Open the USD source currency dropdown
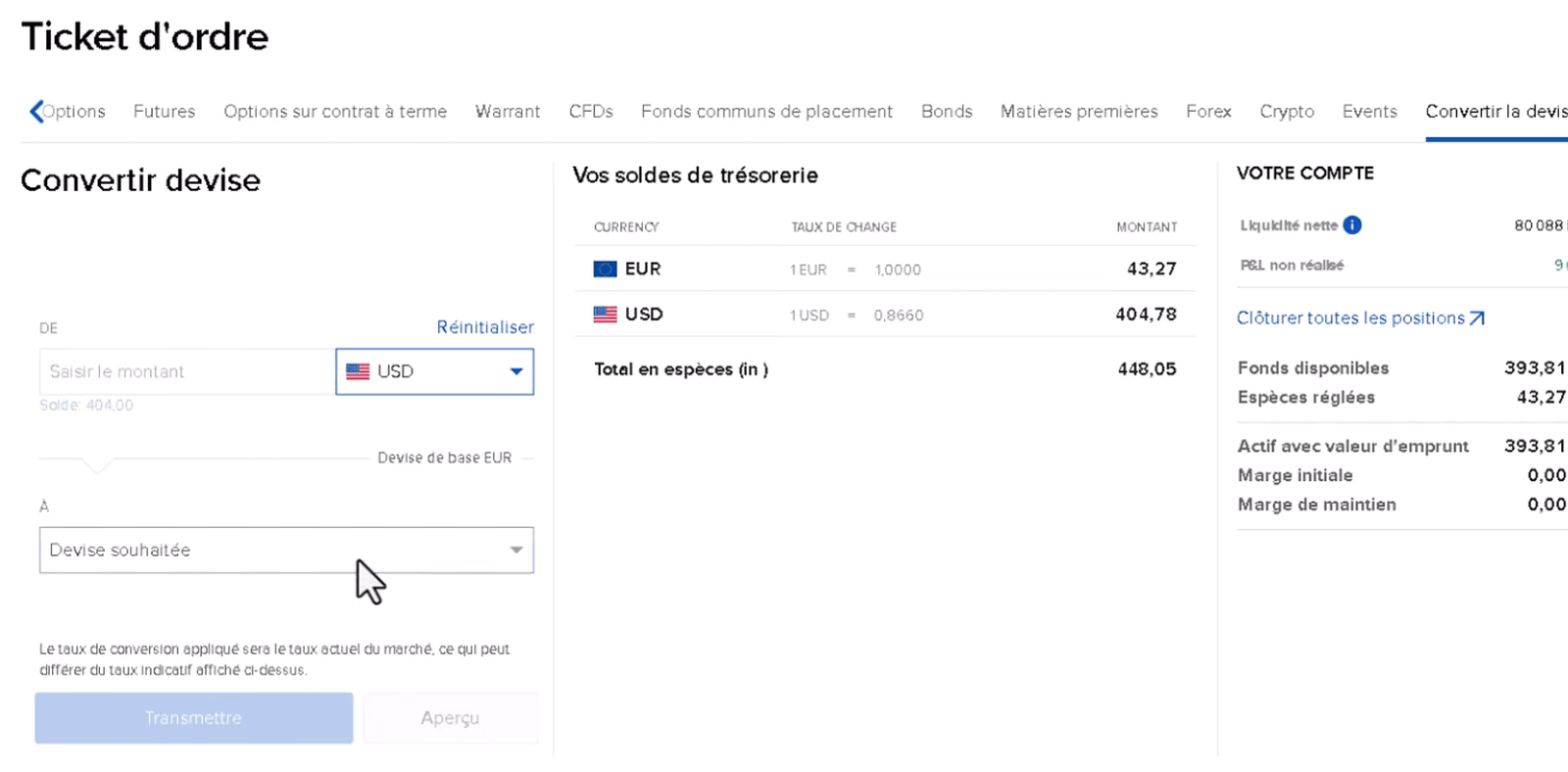Viewport: 1568px width, 772px height. [x=435, y=372]
